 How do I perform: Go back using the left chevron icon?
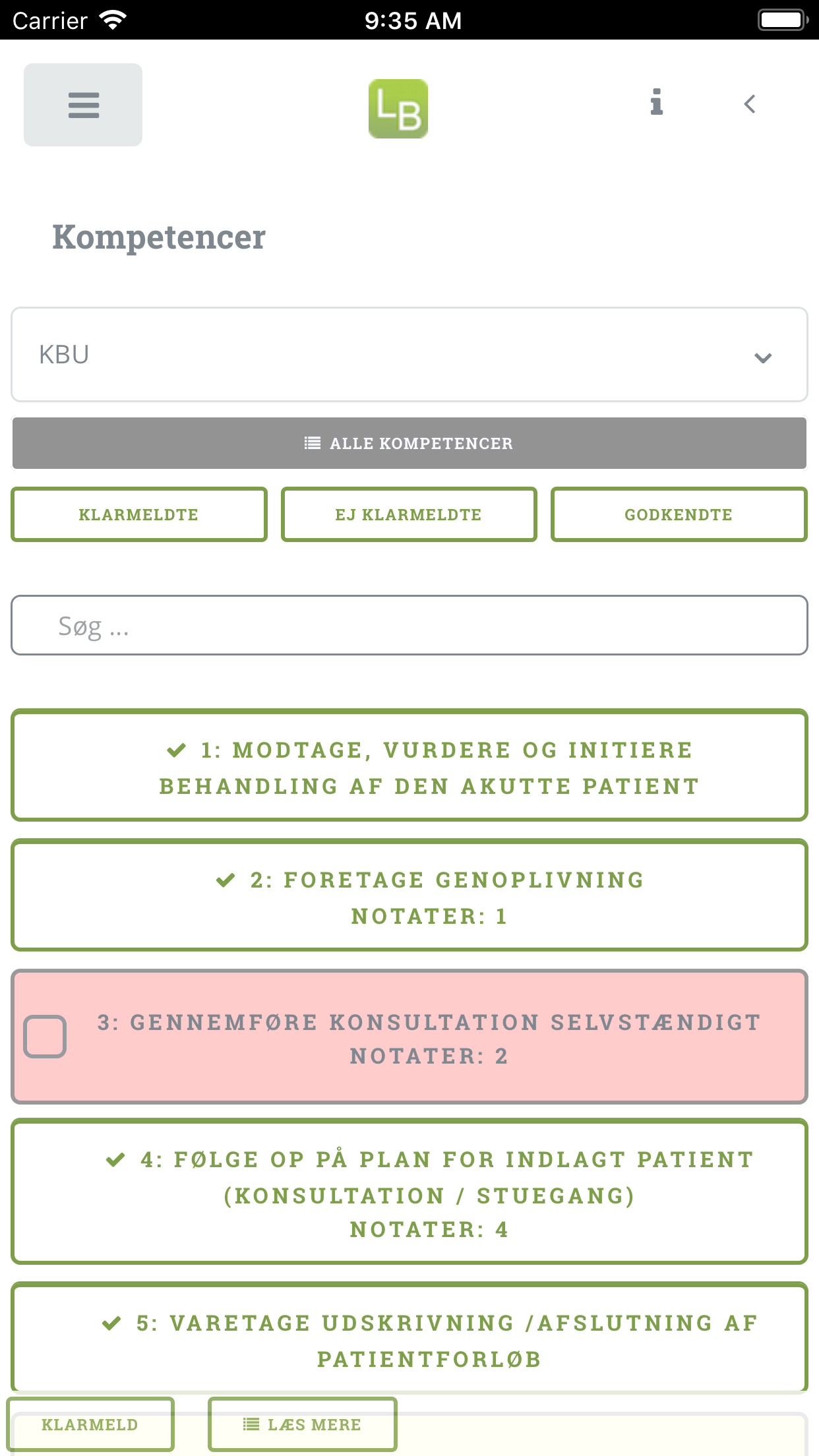[749, 104]
